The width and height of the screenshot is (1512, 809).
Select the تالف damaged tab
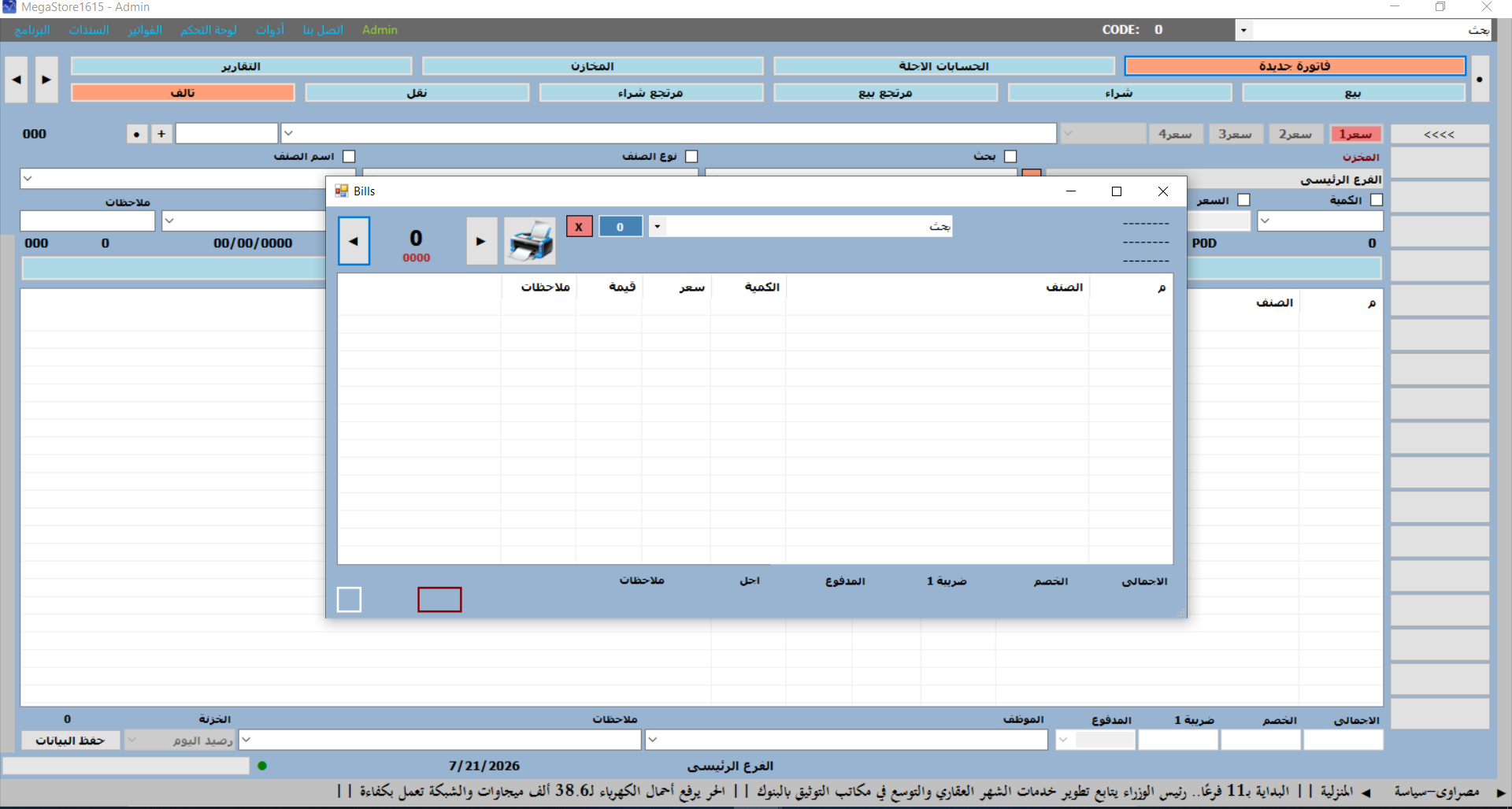[x=183, y=93]
